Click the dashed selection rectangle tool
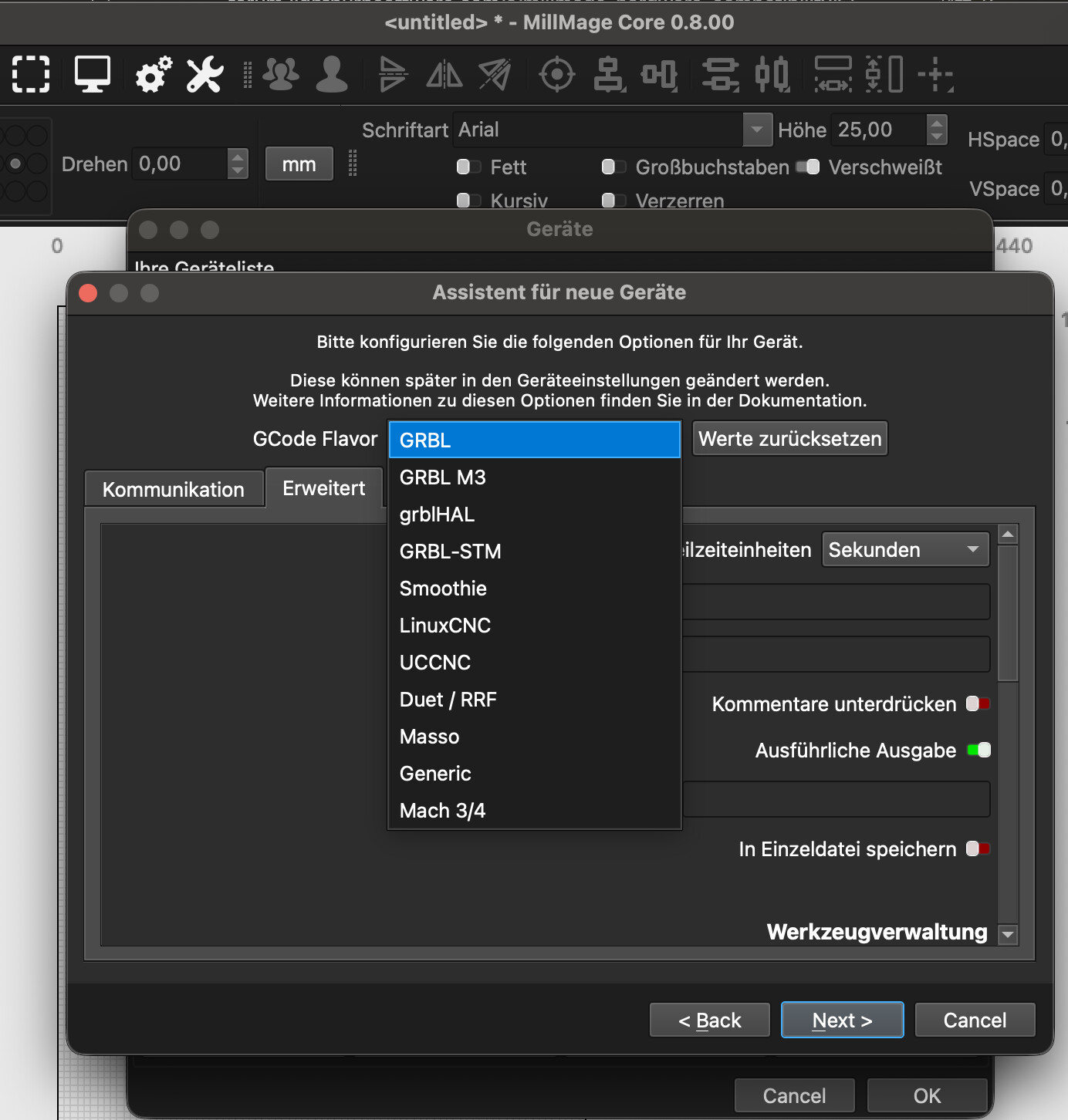 pos(31,75)
